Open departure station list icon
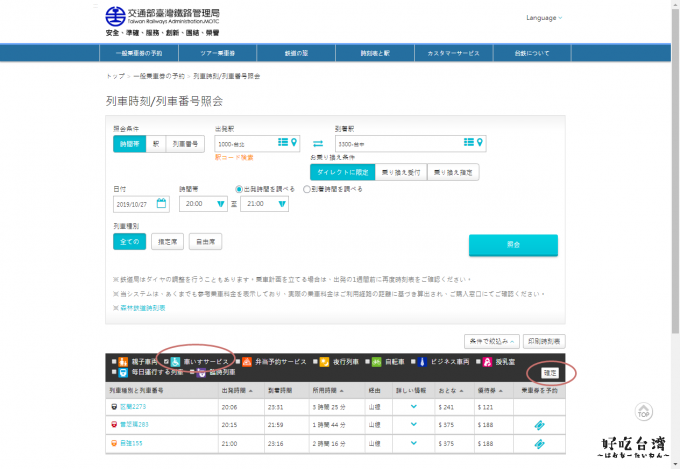Viewport: 680px width, 469px height. tap(282, 143)
